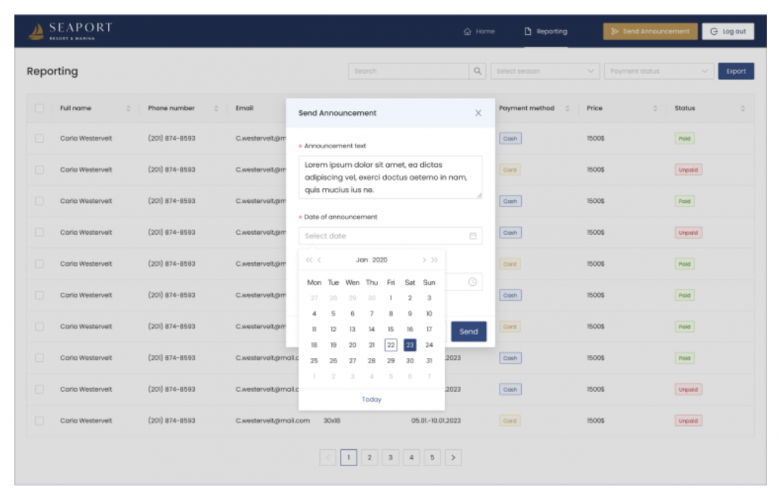The width and height of the screenshot is (780, 500).
Task: Click the Unpaid tag in last row
Action: [x=688, y=421]
